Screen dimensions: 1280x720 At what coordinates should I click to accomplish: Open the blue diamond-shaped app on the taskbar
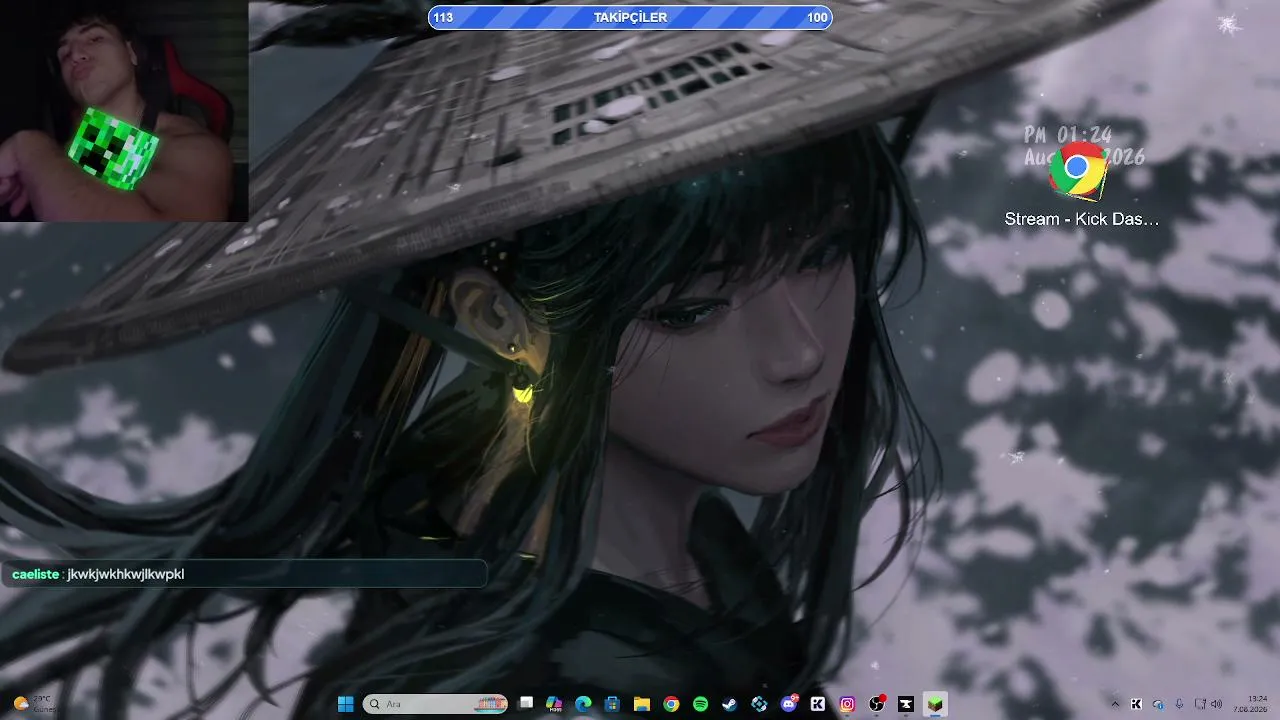click(x=759, y=704)
